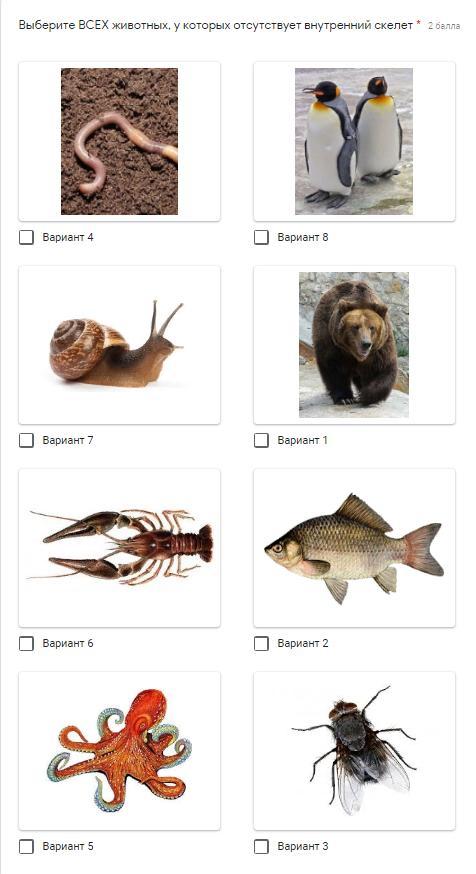Click the question title about внутренний скелет
Viewport: 476px width, 874px height.
pyautogui.click(x=216, y=25)
